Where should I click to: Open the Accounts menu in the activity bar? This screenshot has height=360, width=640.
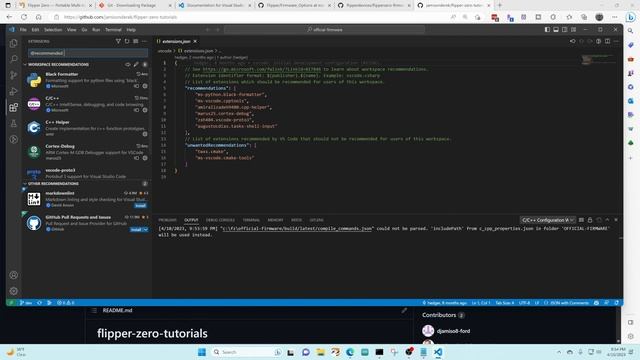click(x=13, y=275)
